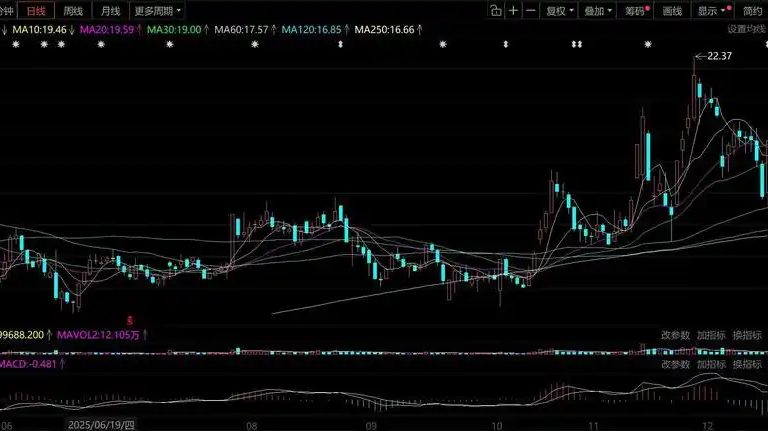Open the 显示 display dropdown
Screen dimensions: 768x431
point(714,11)
